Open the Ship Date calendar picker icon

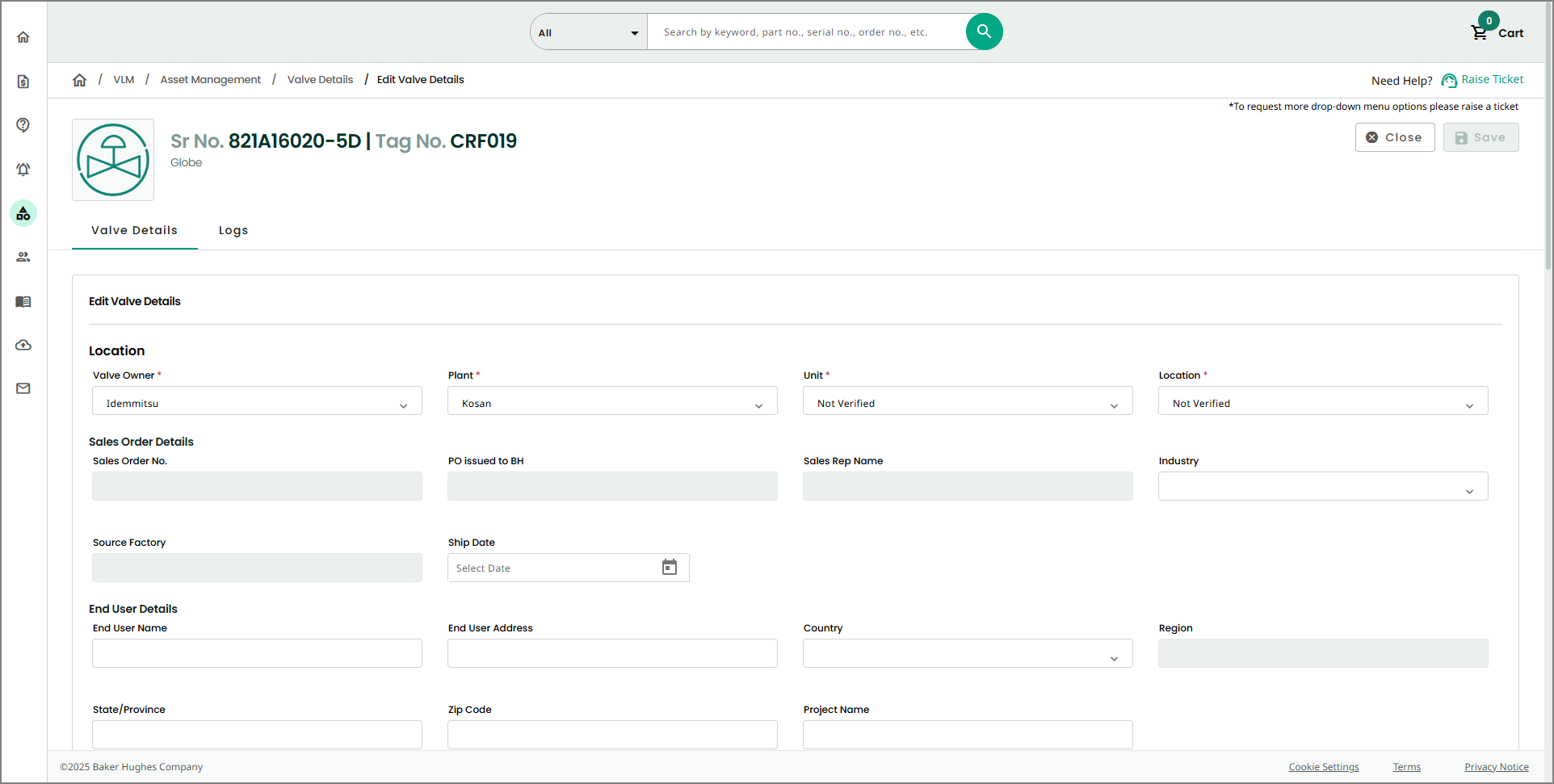pyautogui.click(x=670, y=568)
